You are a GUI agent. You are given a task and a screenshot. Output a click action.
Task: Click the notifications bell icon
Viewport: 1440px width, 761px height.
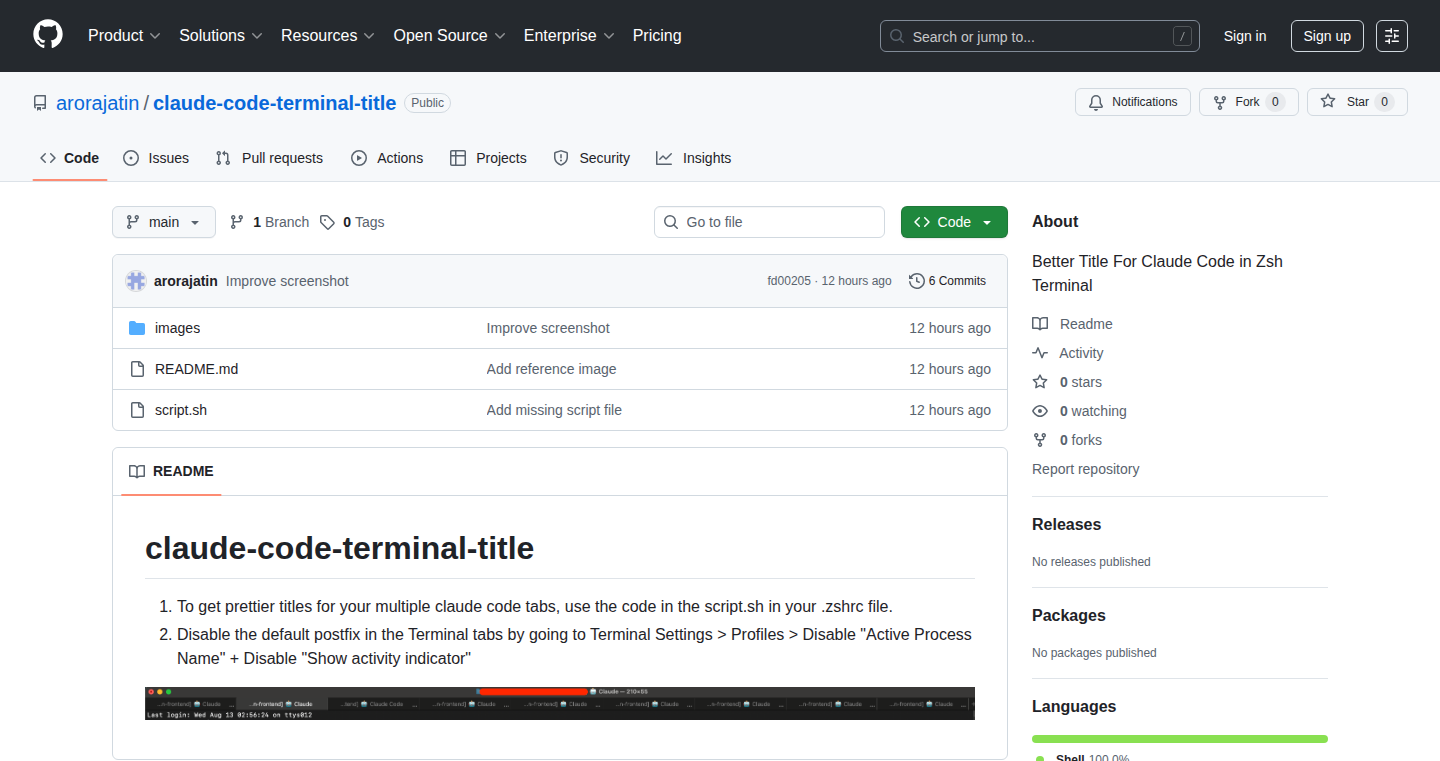point(1096,102)
